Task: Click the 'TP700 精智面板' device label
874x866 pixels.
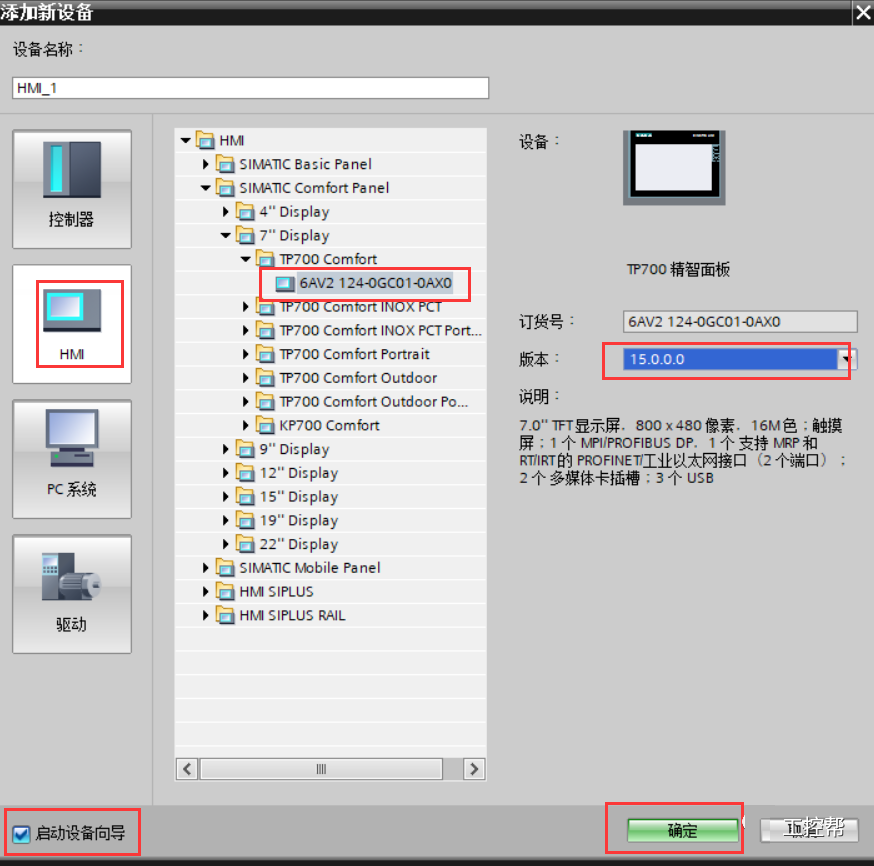Action: (x=678, y=270)
